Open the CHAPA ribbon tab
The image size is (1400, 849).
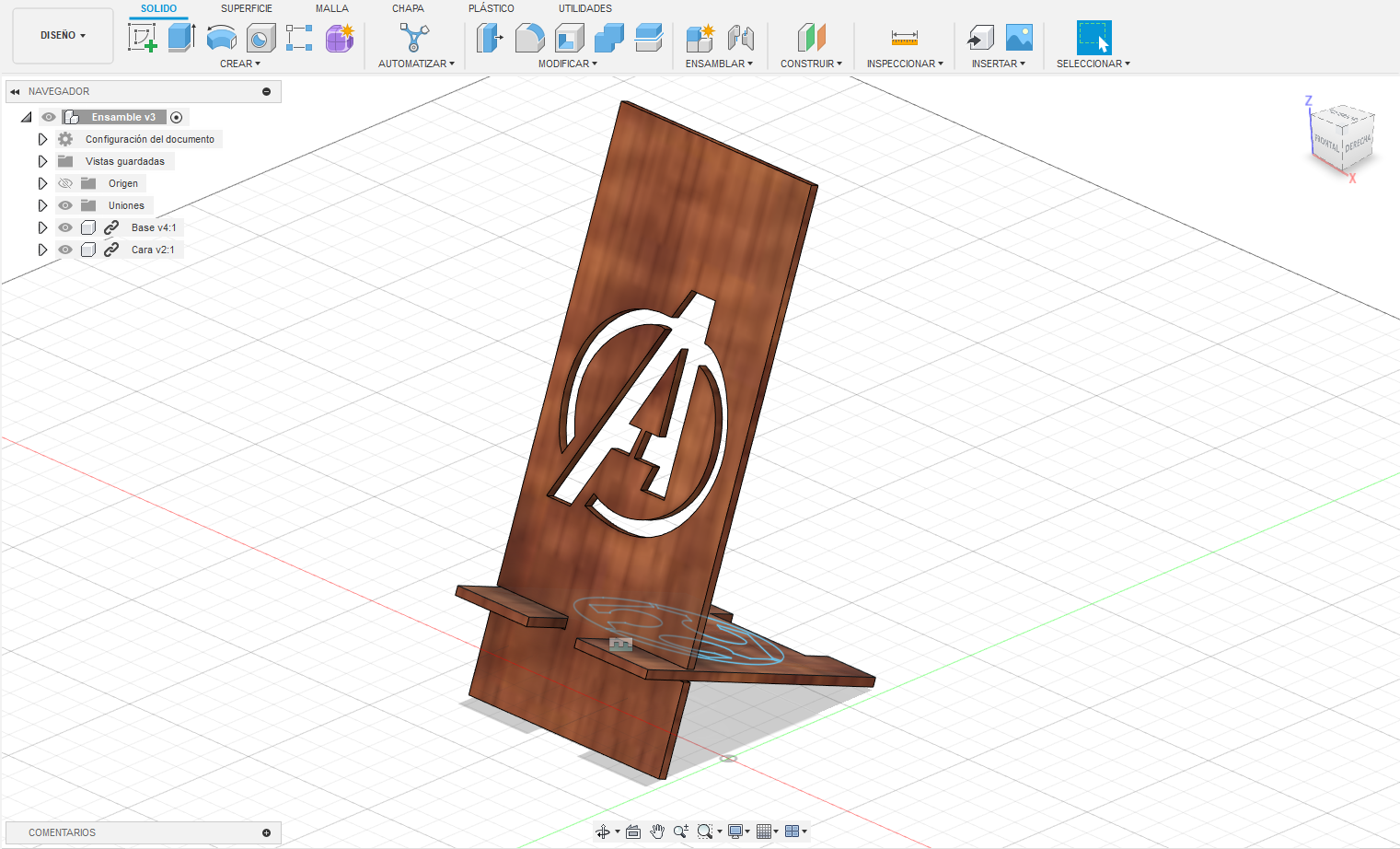click(x=408, y=8)
